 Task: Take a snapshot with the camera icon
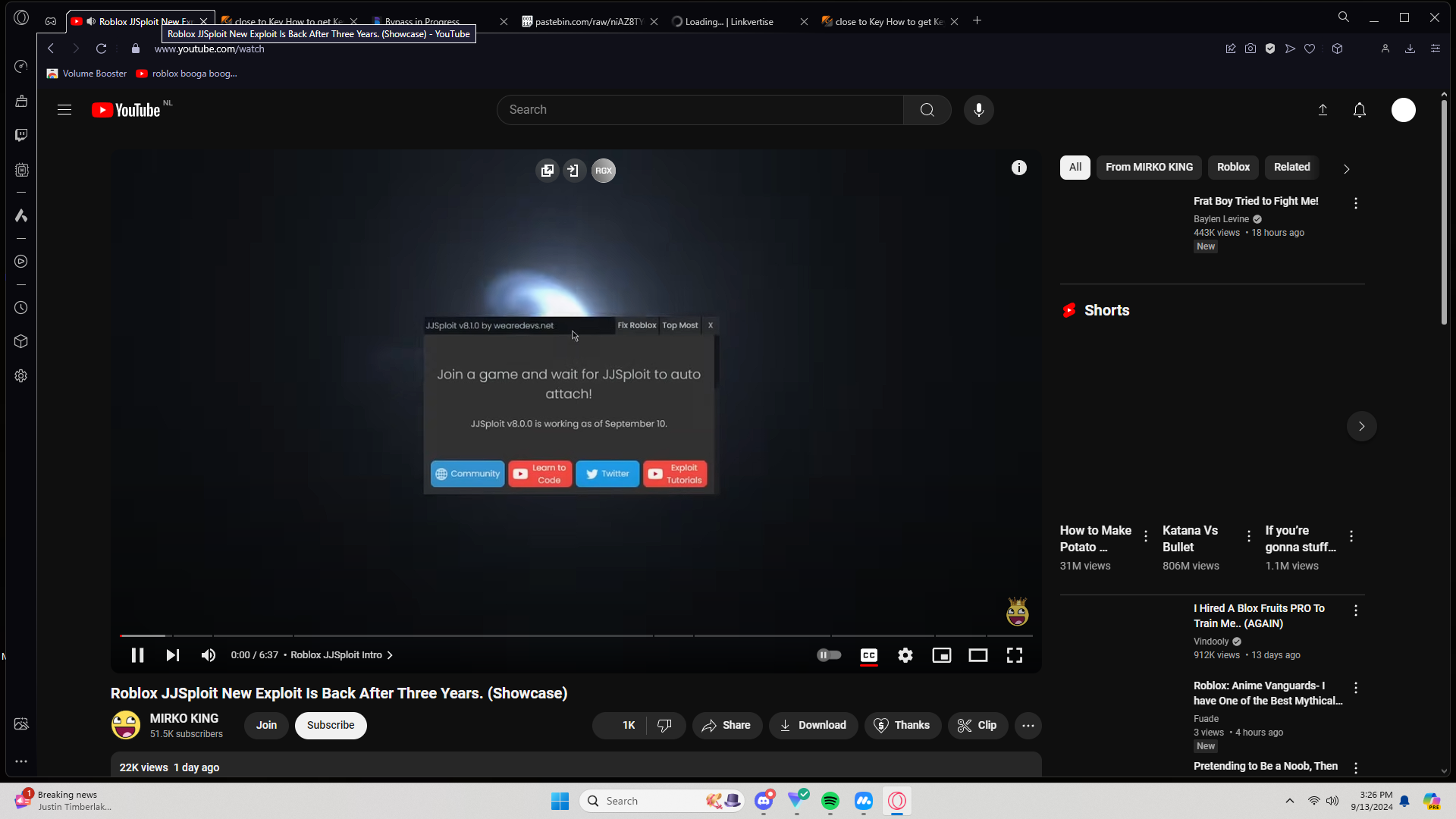(x=1250, y=49)
